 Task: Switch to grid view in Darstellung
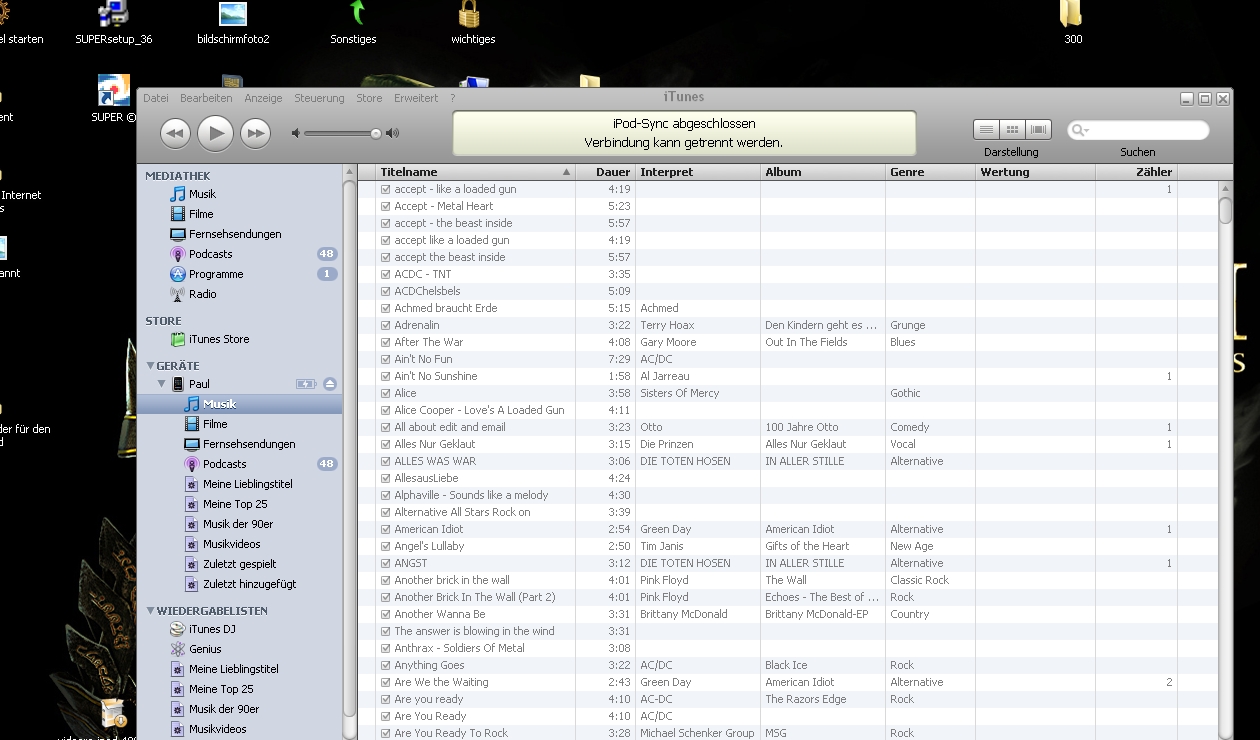click(1012, 129)
